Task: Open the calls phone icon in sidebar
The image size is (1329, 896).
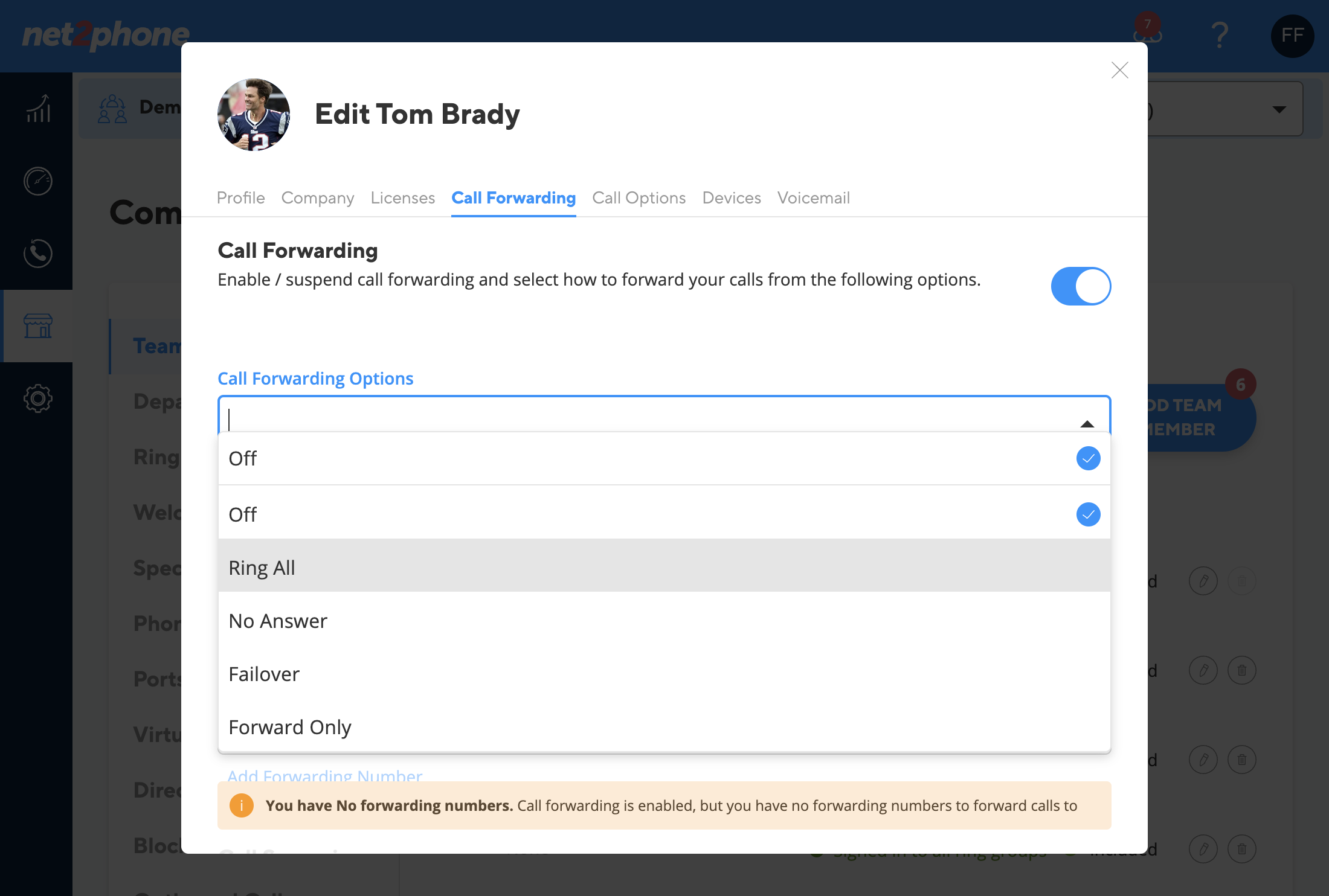Action: pyautogui.click(x=38, y=254)
